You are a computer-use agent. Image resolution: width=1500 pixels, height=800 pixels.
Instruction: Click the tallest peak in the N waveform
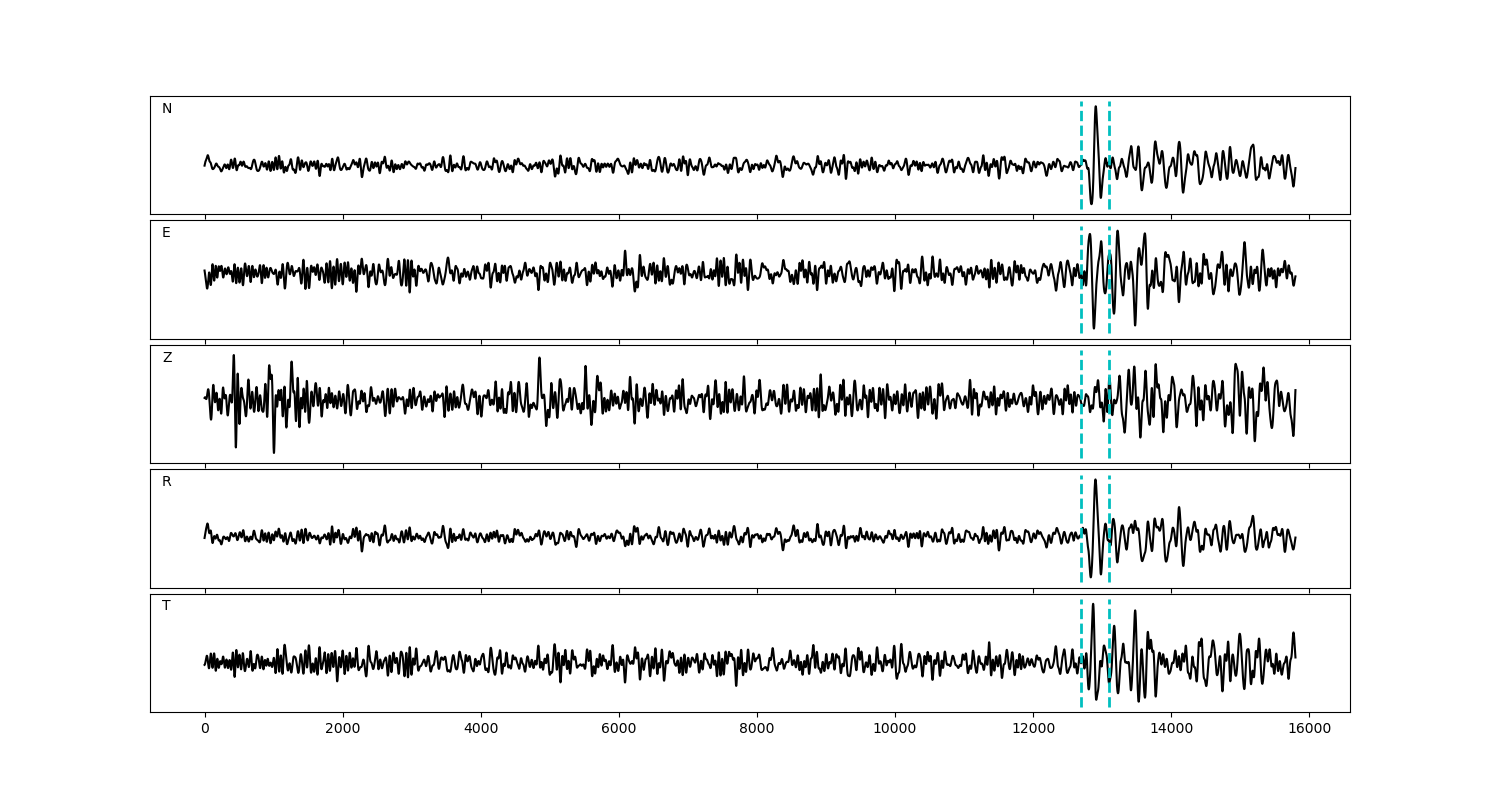(x=1096, y=107)
